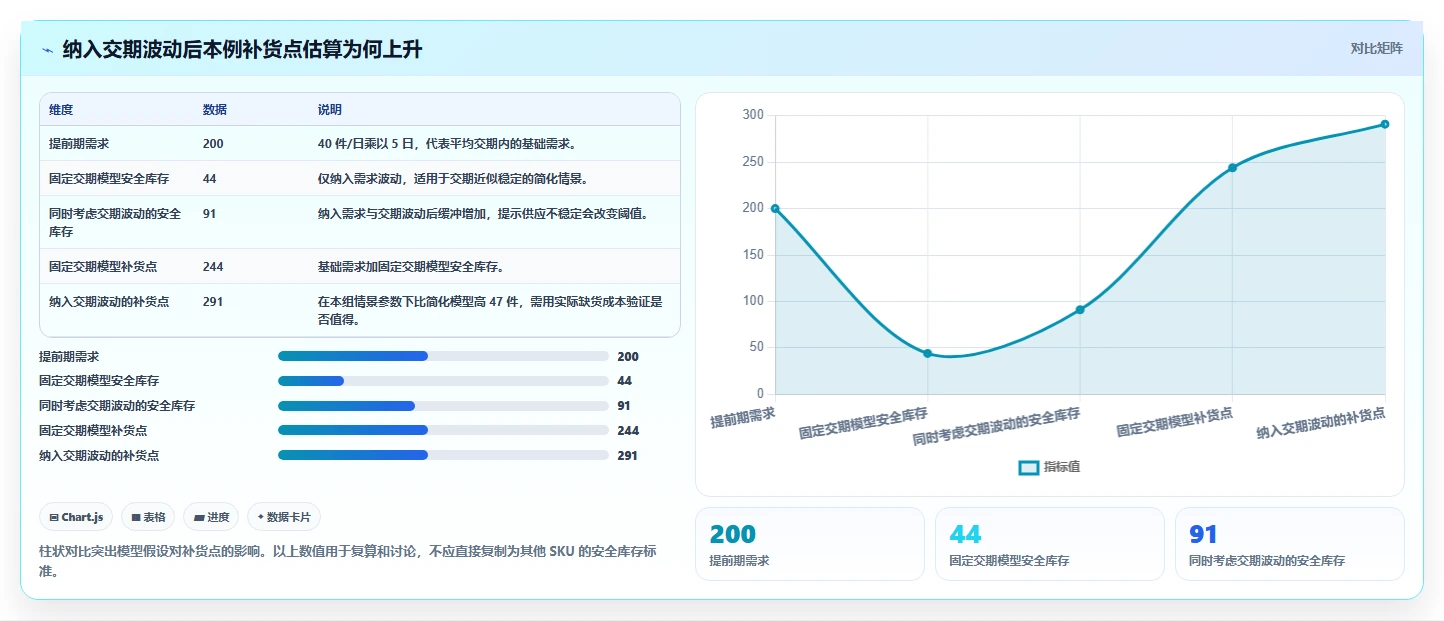Click the title 纳入交期波动后本例补货点估算为何上升
The image size is (1444, 621).
pos(242,50)
